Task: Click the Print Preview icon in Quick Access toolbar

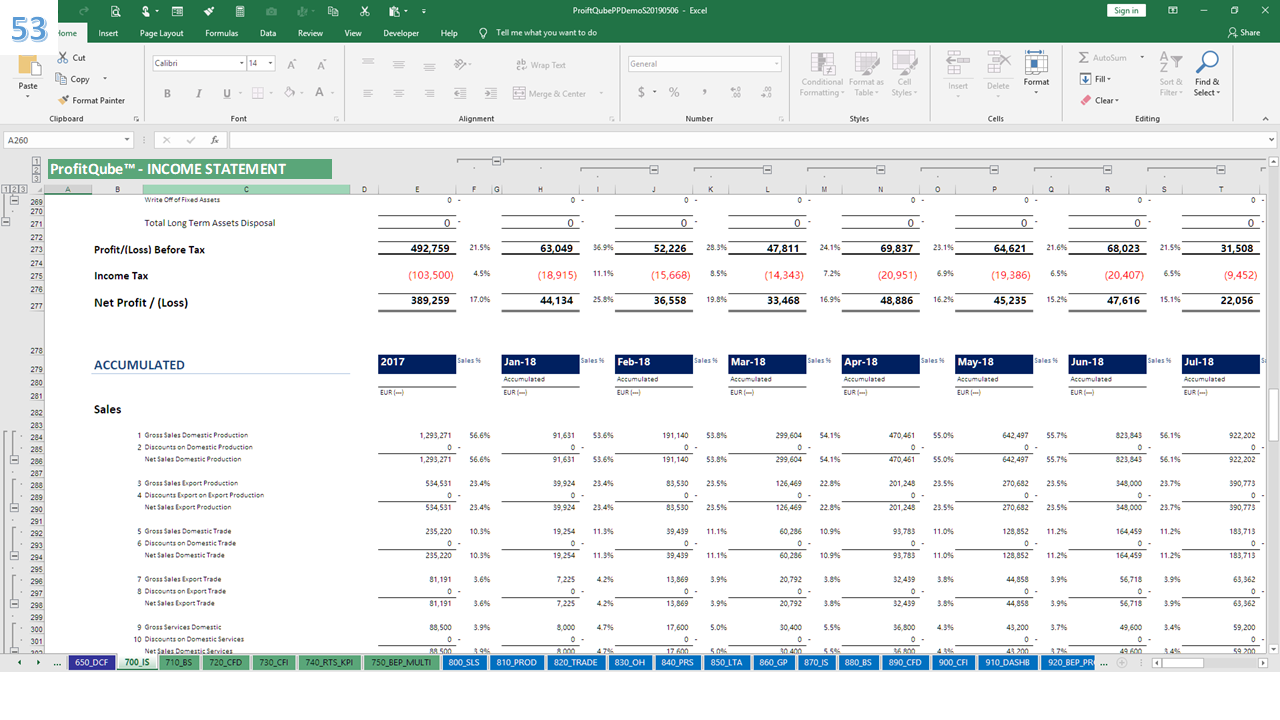Action: point(116,11)
